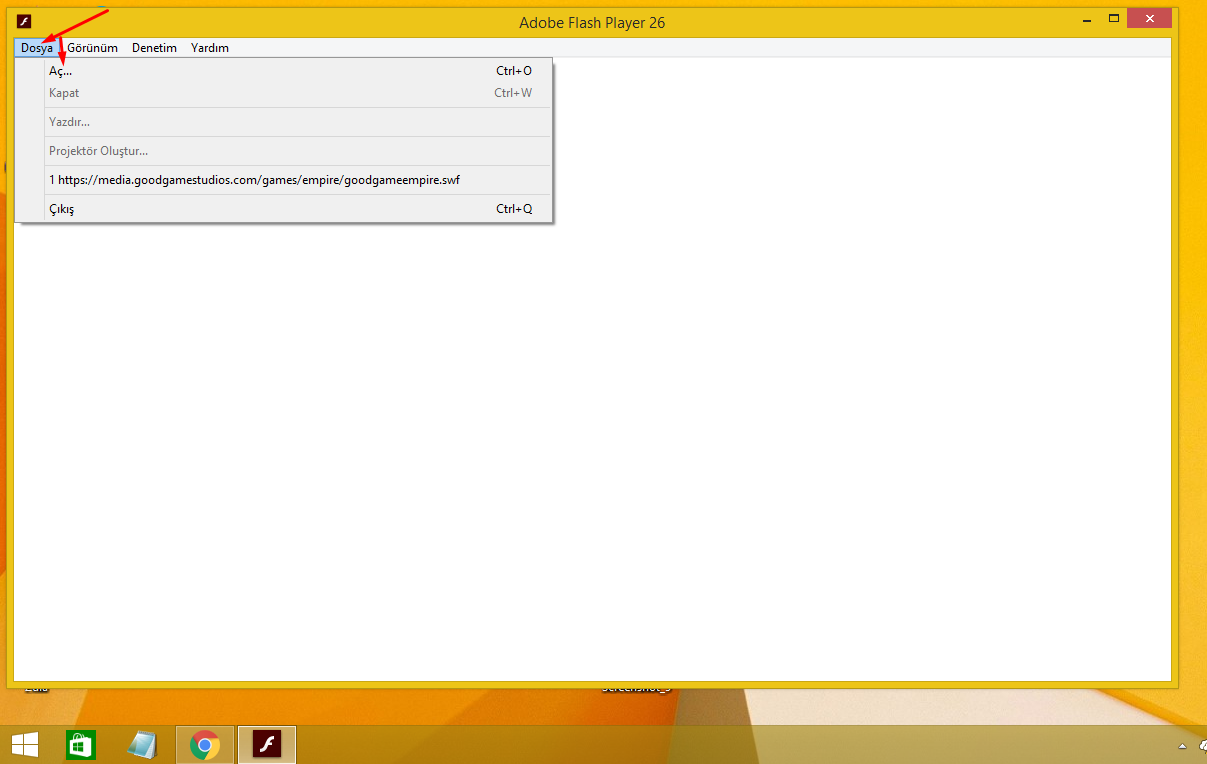Open the Yardım menu

210,48
